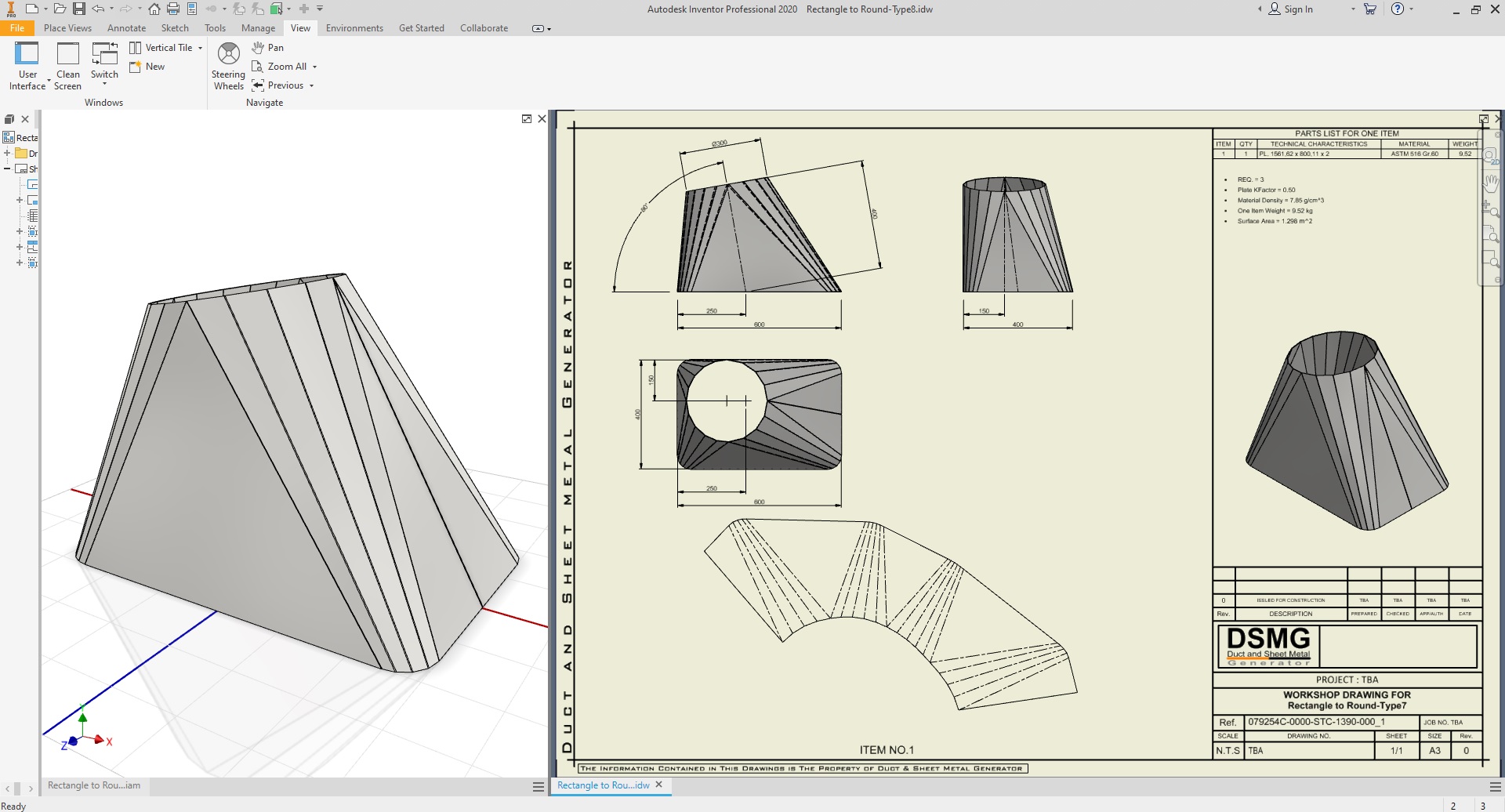Switch to the Place Views tab
Viewport: 1505px width, 812px height.
pos(67,28)
